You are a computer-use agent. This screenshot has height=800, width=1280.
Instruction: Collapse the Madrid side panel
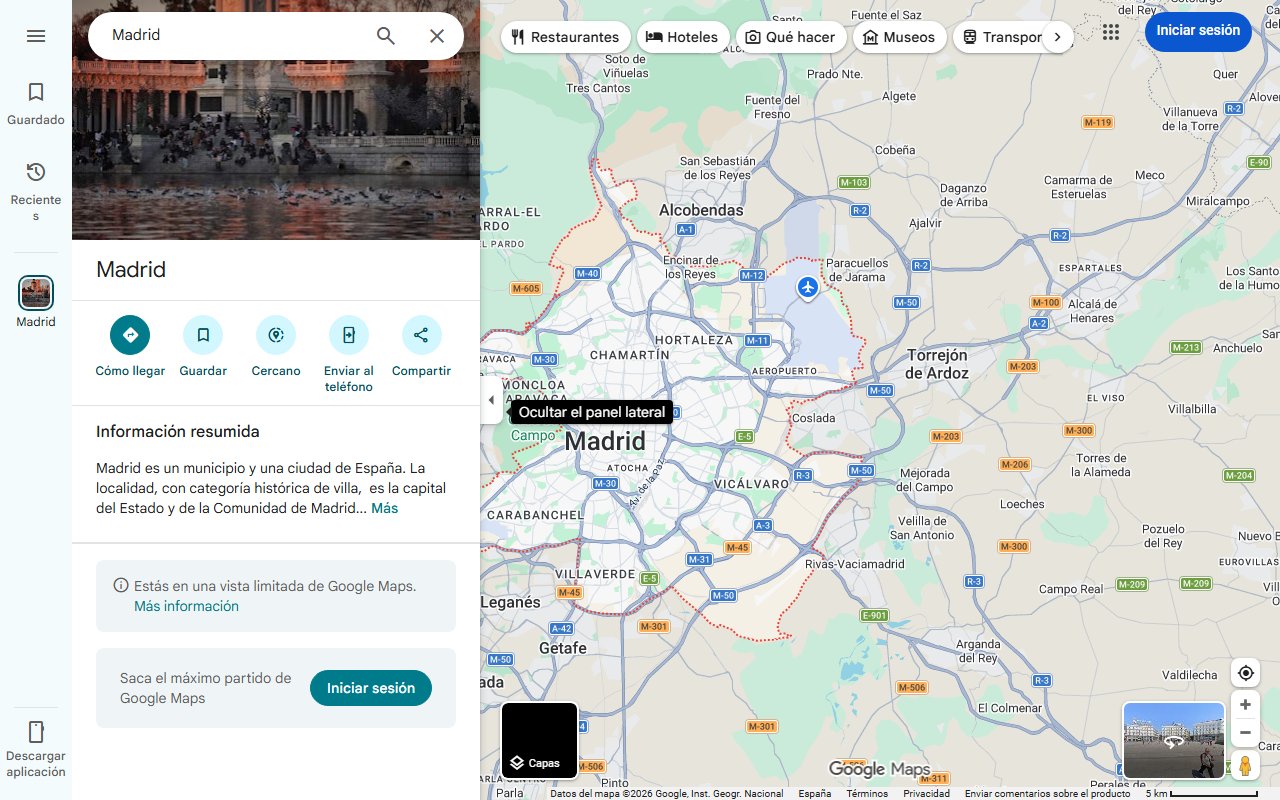pos(491,399)
